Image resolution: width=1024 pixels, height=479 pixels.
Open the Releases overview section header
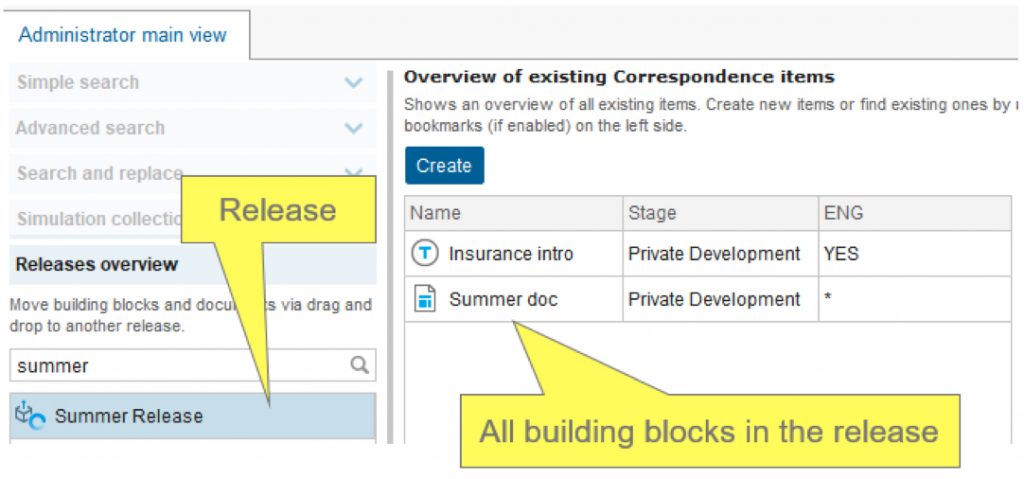pyautogui.click(x=193, y=265)
